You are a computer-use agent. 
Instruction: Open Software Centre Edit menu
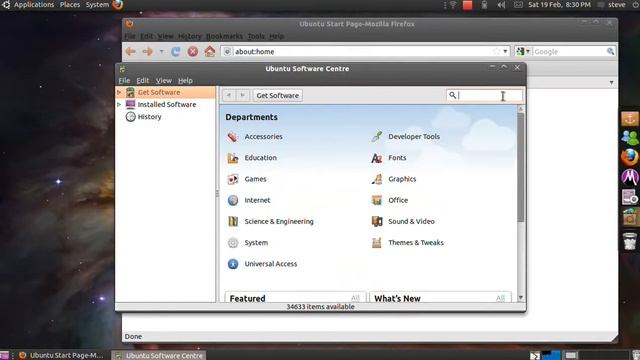coord(142,80)
